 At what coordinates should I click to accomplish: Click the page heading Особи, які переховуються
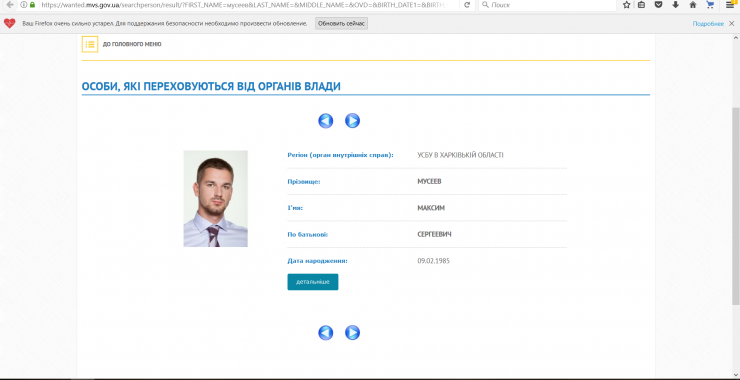[x=211, y=86]
